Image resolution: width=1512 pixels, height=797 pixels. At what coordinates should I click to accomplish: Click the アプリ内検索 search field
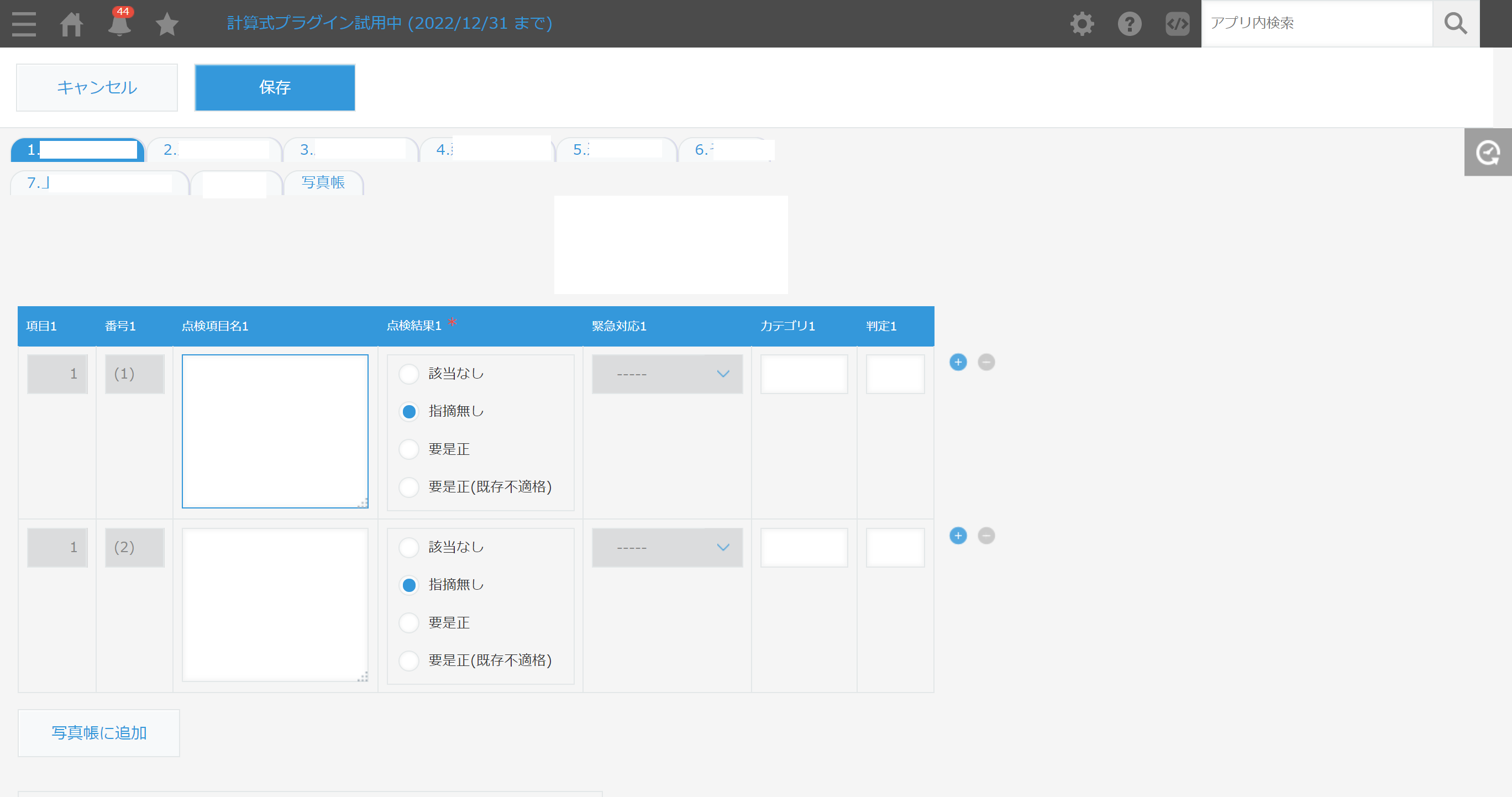click(x=1316, y=23)
